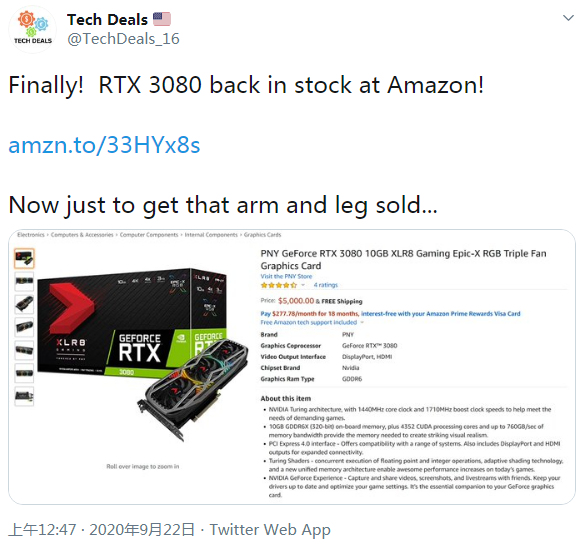This screenshot has width=584, height=548.
Task: Select the third product thumbnail
Action: tap(24, 304)
